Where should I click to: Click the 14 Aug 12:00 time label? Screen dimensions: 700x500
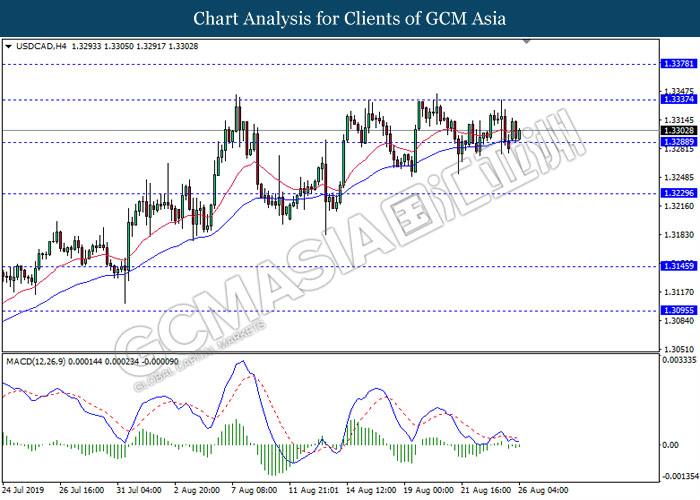point(371,490)
